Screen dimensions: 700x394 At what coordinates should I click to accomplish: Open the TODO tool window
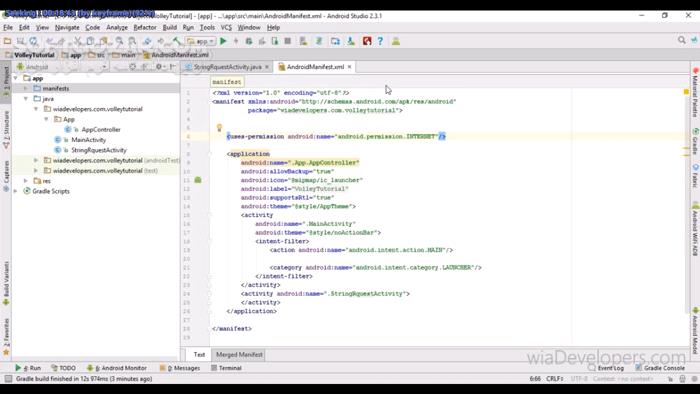tap(63, 368)
